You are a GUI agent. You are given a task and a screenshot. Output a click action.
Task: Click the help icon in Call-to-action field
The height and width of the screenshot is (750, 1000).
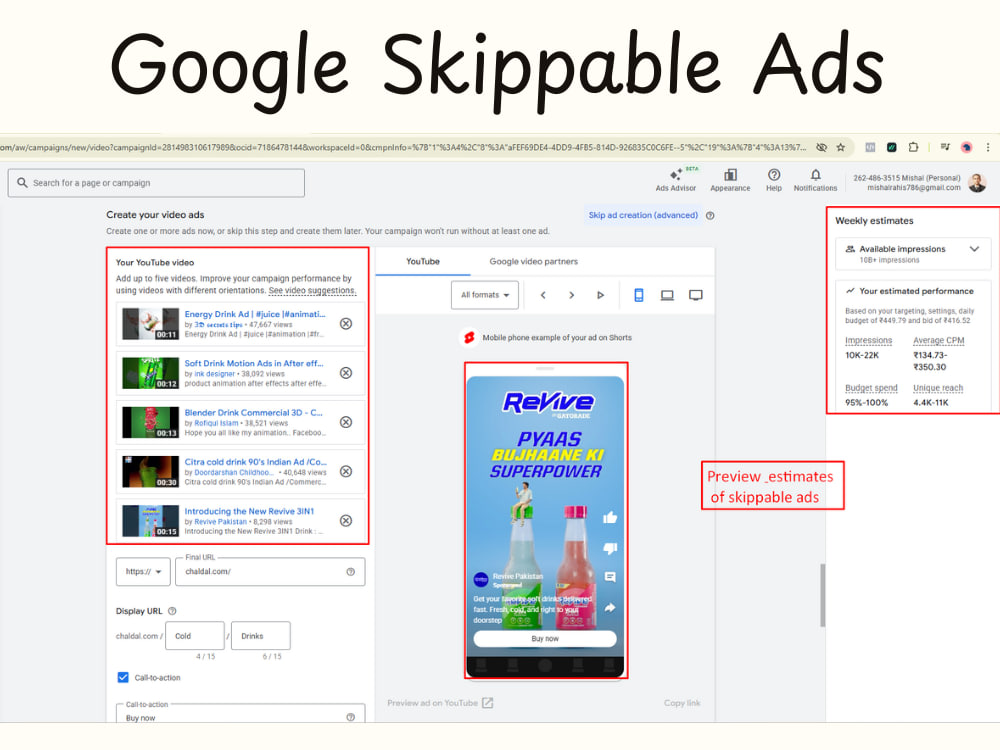coord(350,717)
